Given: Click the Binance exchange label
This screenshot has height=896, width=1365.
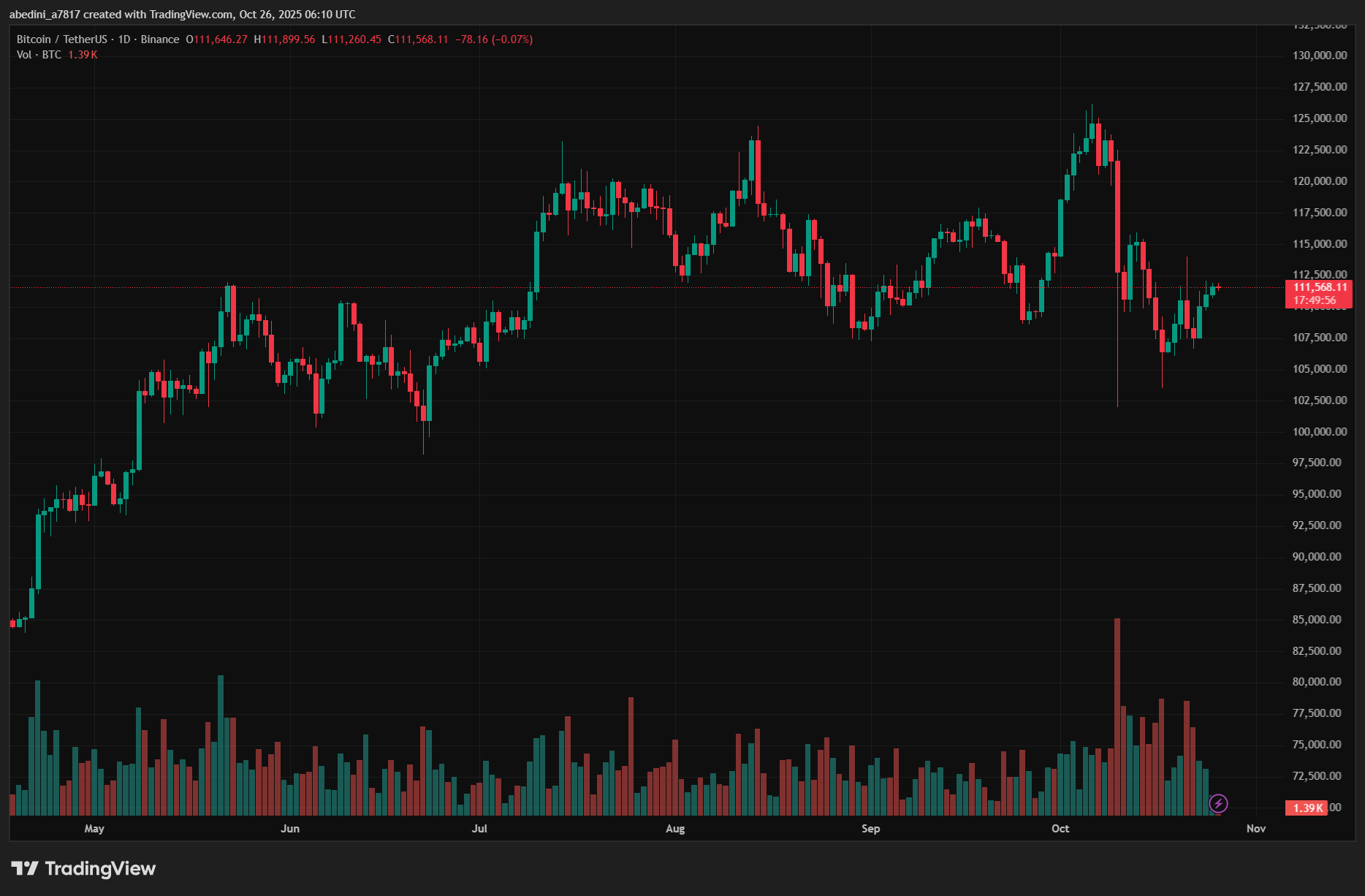Looking at the screenshot, I should 160,39.
